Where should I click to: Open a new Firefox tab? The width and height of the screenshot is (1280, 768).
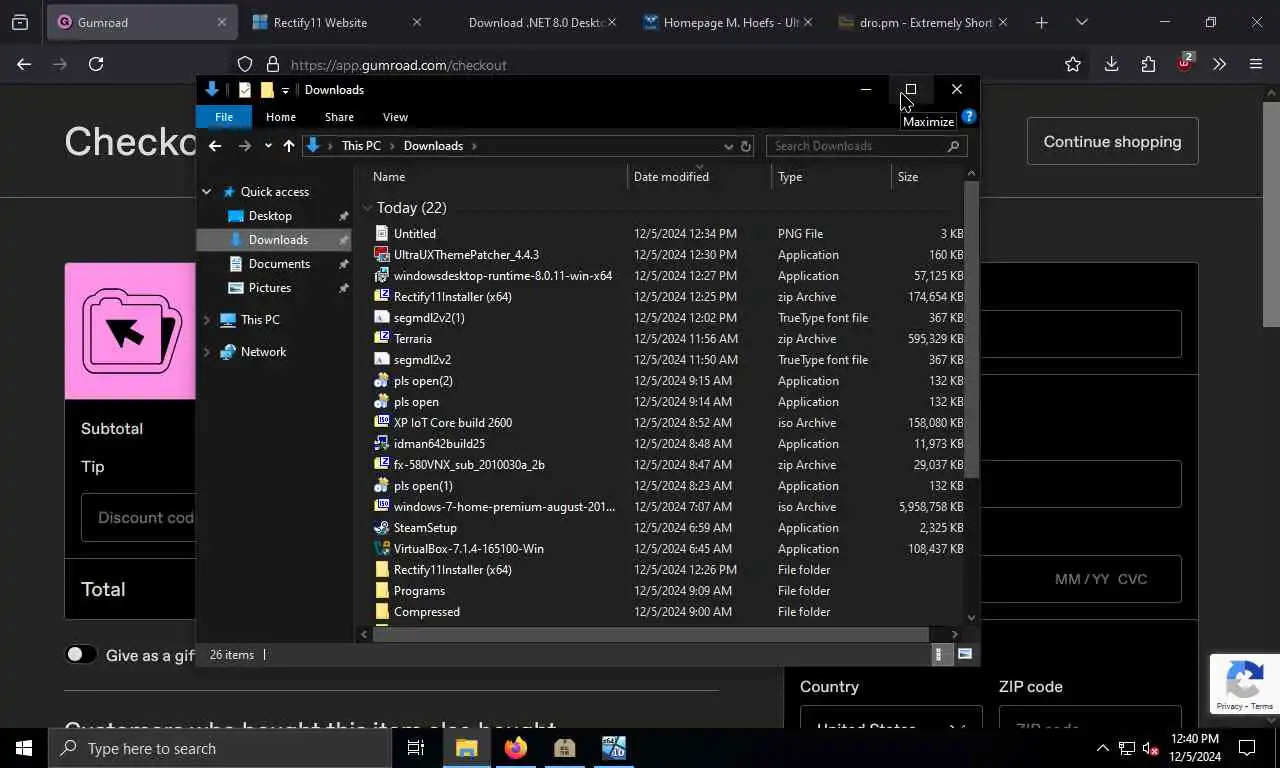[1041, 22]
